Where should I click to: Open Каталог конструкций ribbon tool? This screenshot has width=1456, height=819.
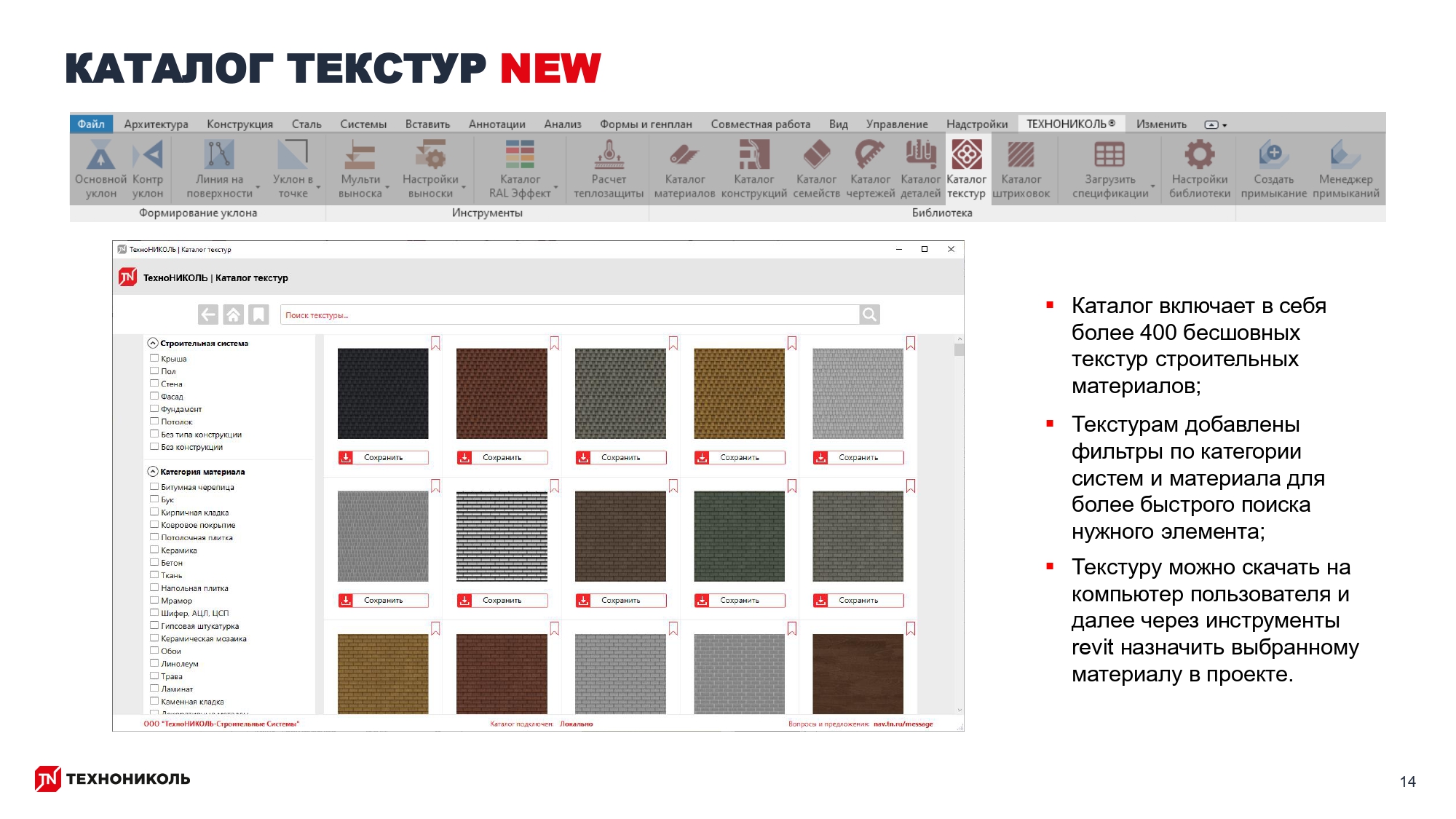[x=753, y=170]
